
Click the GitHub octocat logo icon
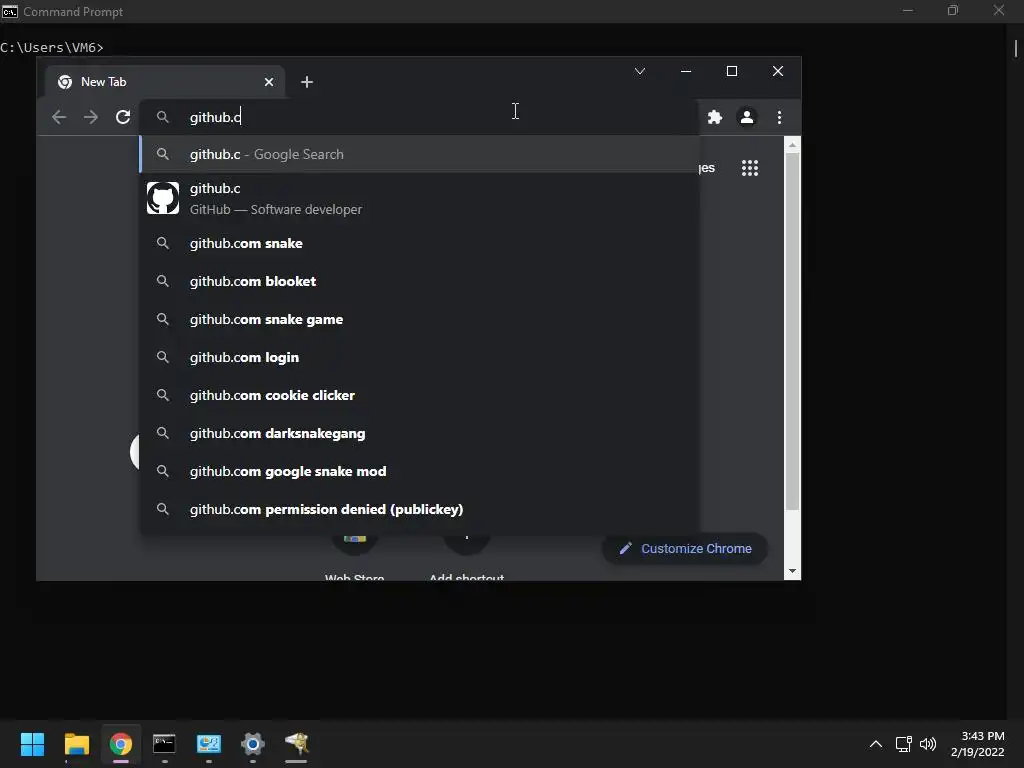coord(163,198)
